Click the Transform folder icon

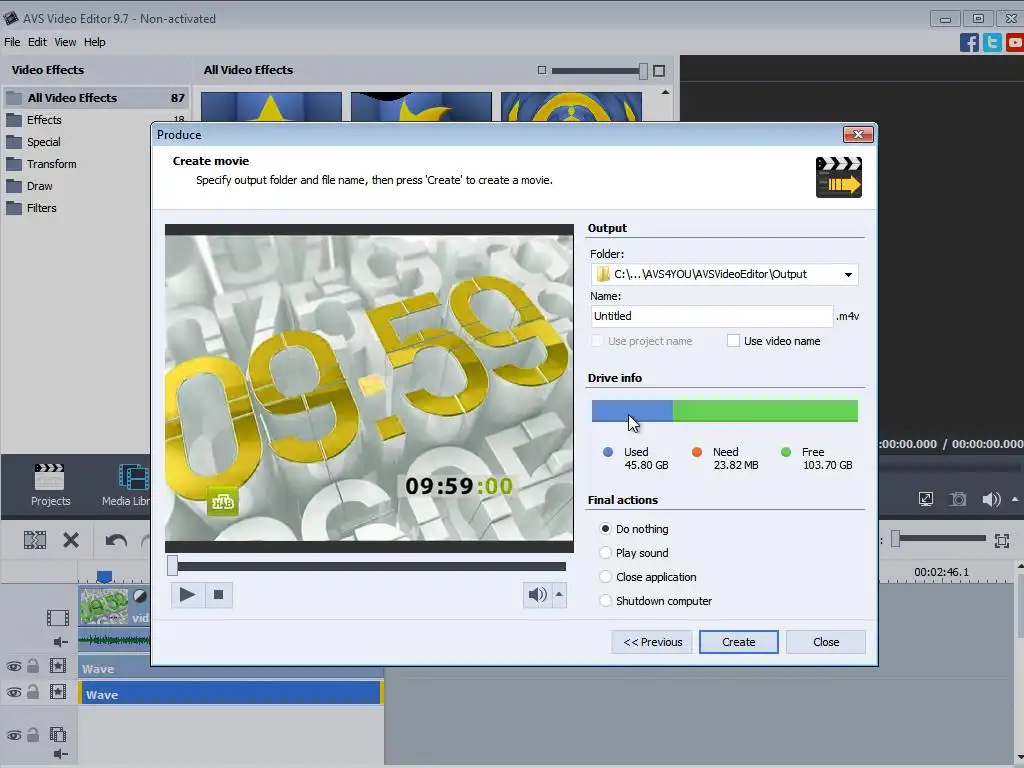(x=14, y=164)
